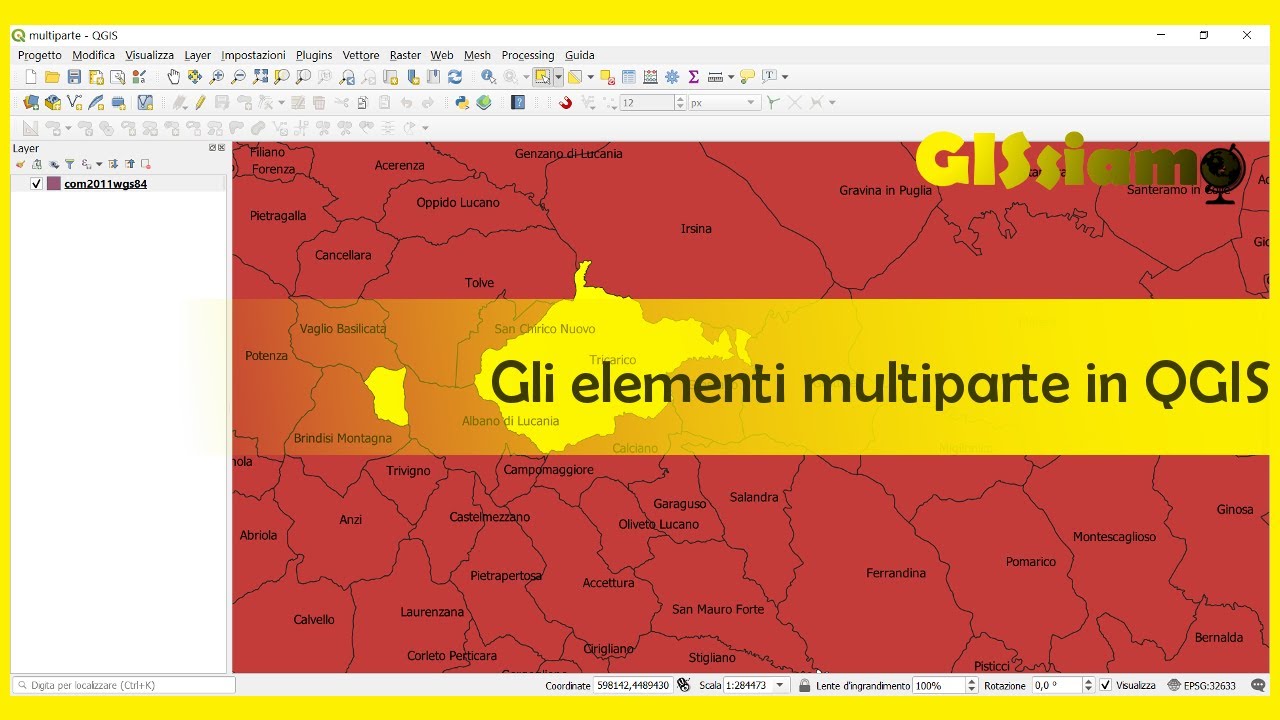Open Help contents book icon
1280x720 pixels.
518,102
